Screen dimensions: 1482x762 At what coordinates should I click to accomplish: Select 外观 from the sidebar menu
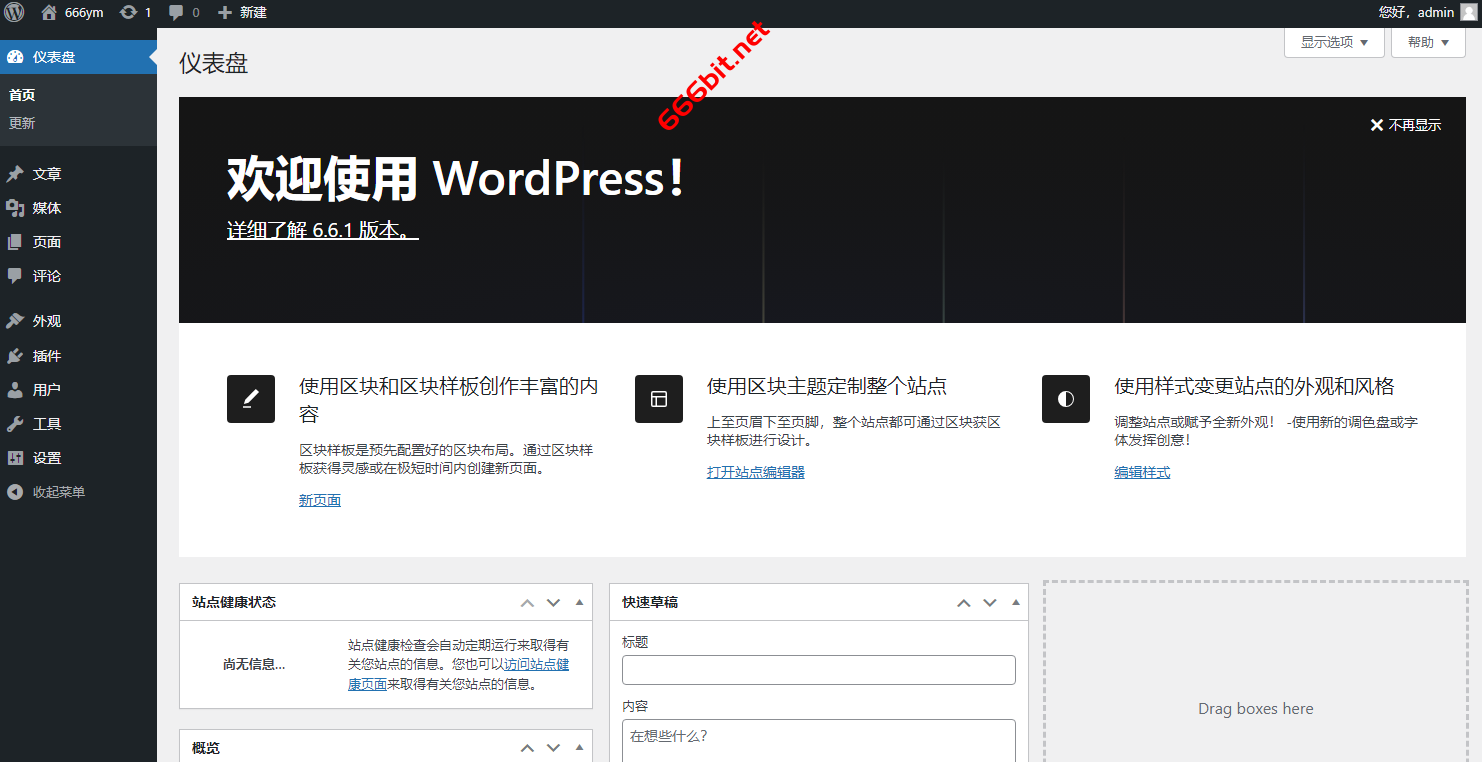click(x=46, y=320)
